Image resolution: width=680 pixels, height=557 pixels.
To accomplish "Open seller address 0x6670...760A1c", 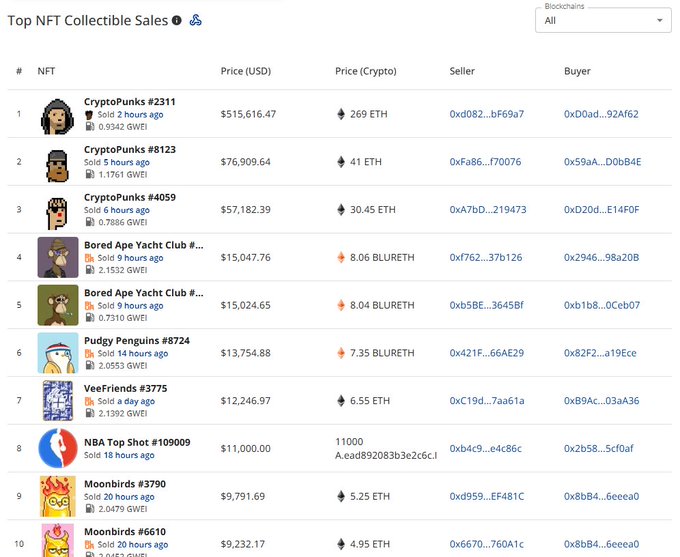I will pos(487,544).
